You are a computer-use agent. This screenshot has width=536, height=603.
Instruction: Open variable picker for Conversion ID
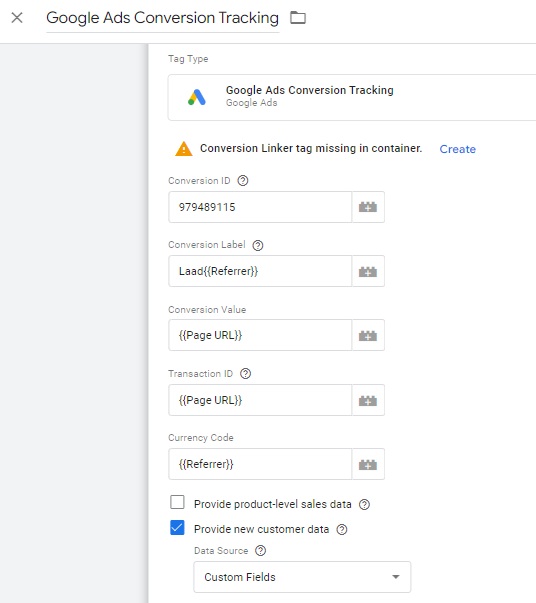click(368, 207)
